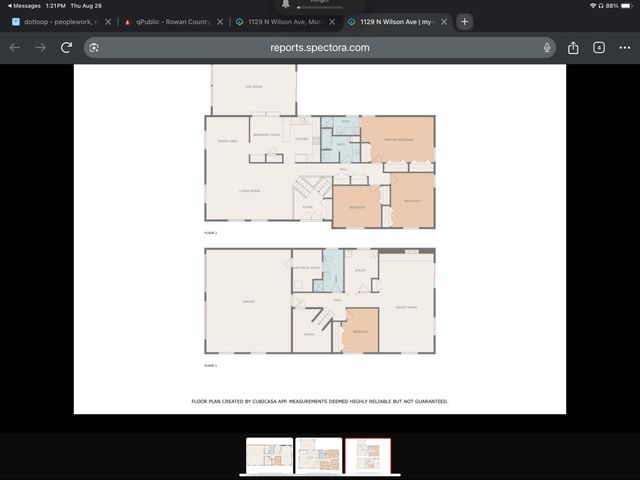Open the Share sheet
Viewport: 640px width, 480px height.
pos(574,47)
